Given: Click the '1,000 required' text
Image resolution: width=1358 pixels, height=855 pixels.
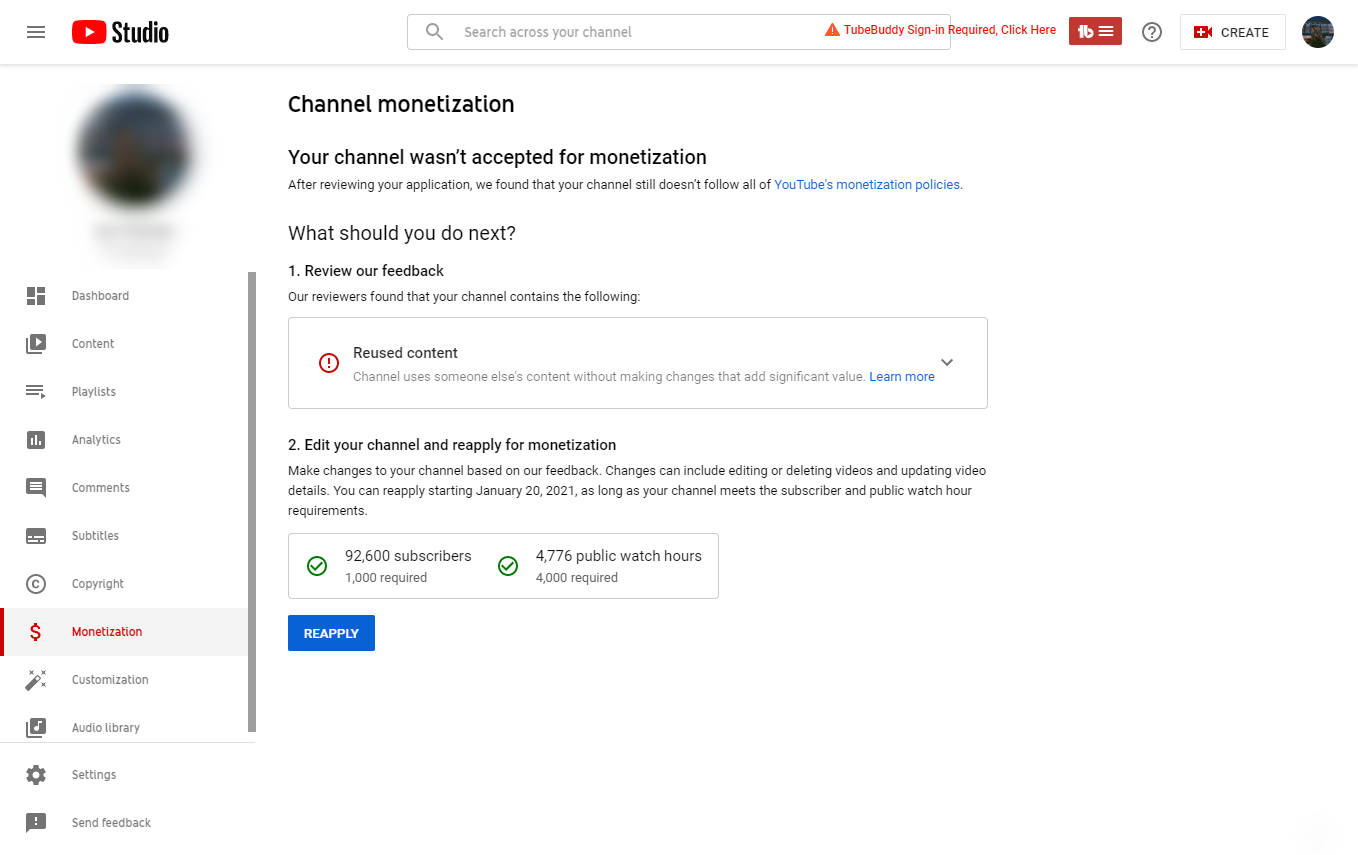Looking at the screenshot, I should [386, 578].
